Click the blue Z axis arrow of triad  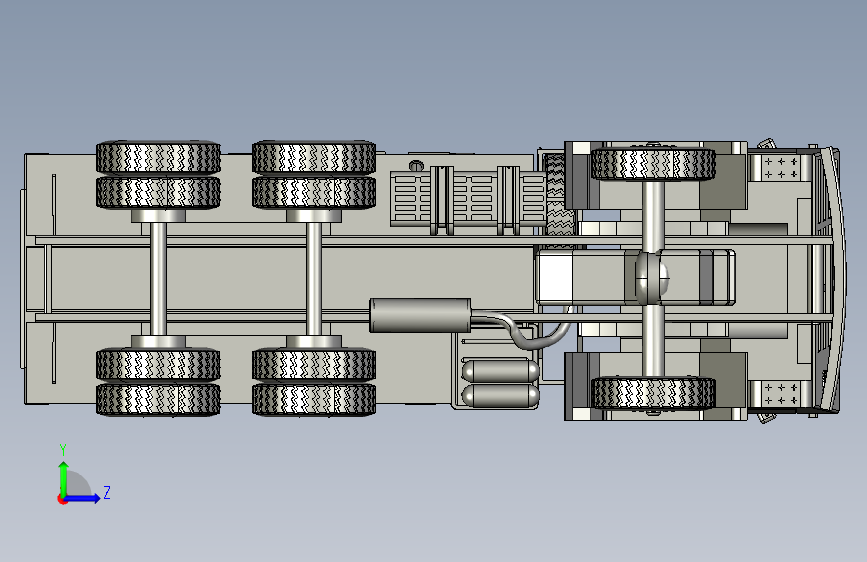(83, 498)
